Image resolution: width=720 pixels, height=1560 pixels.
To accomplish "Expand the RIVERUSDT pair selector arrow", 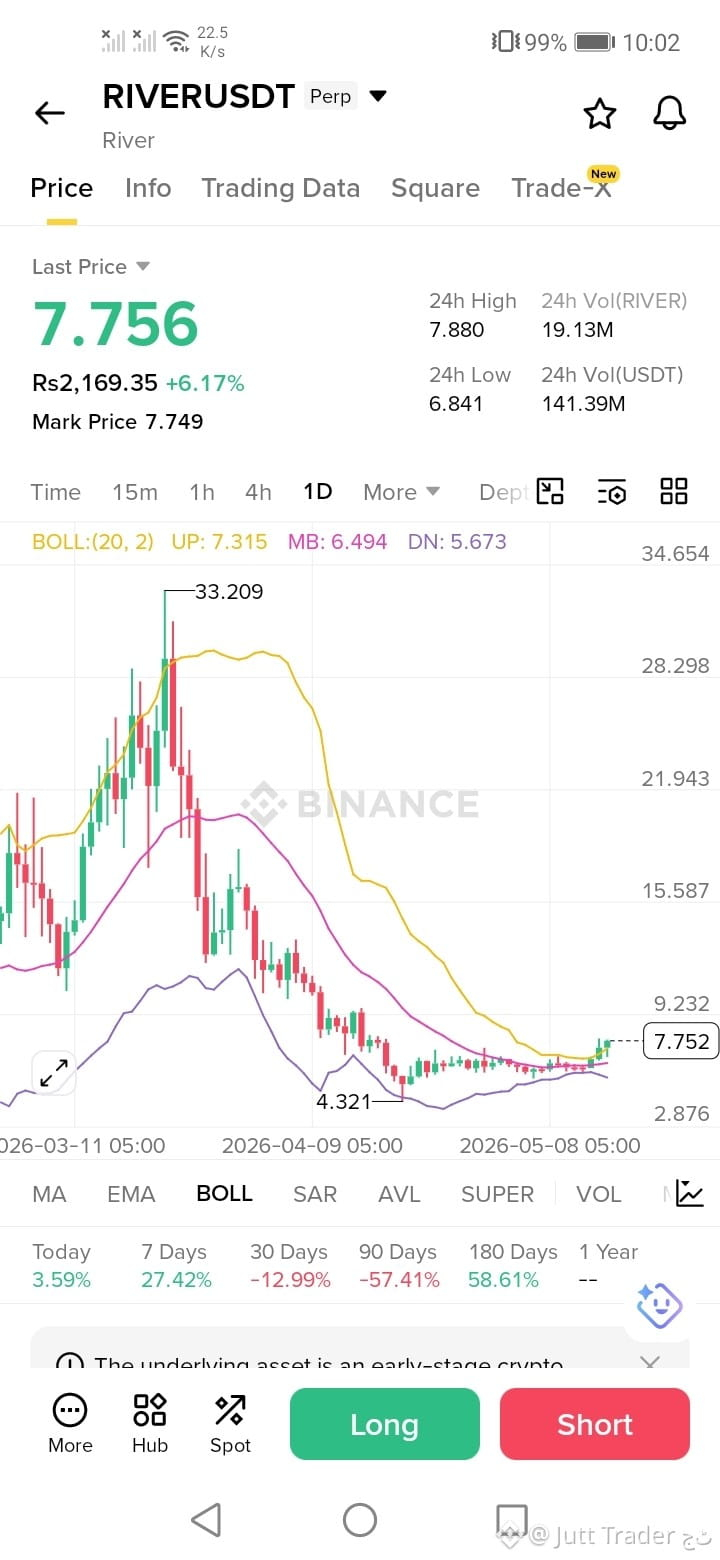I will 378,96.
